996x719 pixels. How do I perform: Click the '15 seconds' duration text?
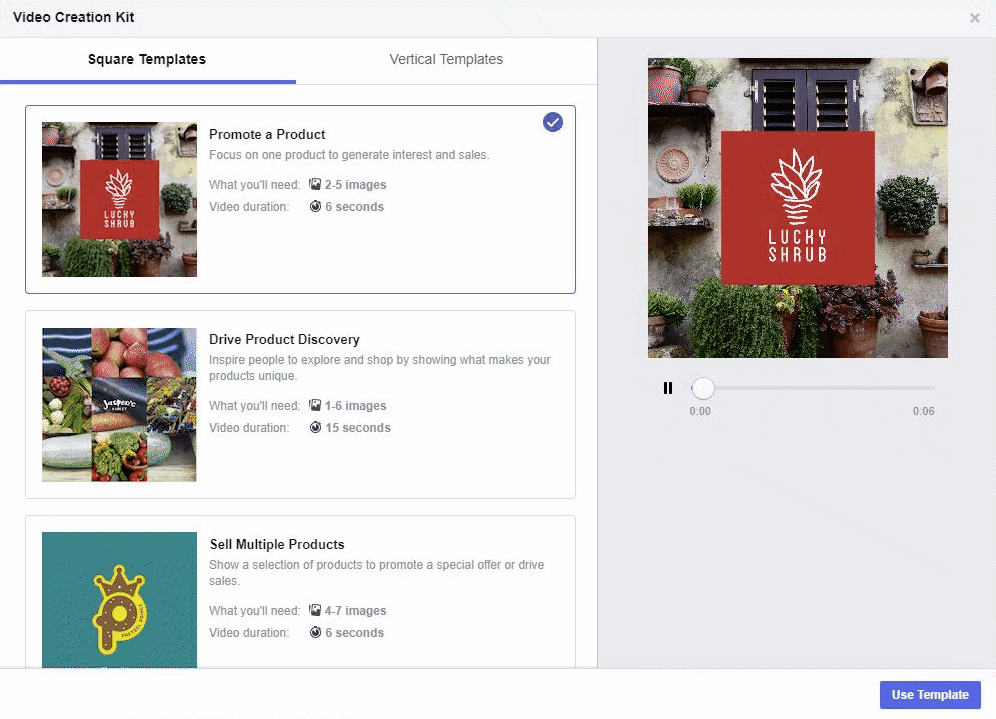pos(358,428)
